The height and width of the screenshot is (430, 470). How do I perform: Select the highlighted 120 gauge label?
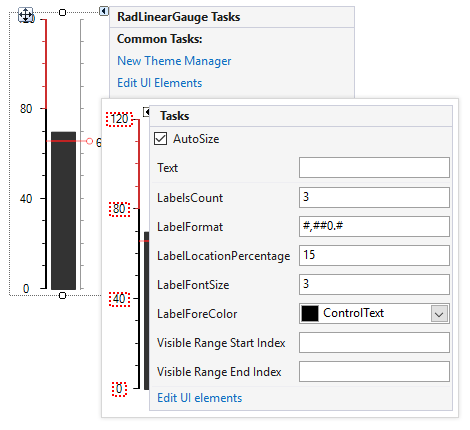[x=119, y=119]
